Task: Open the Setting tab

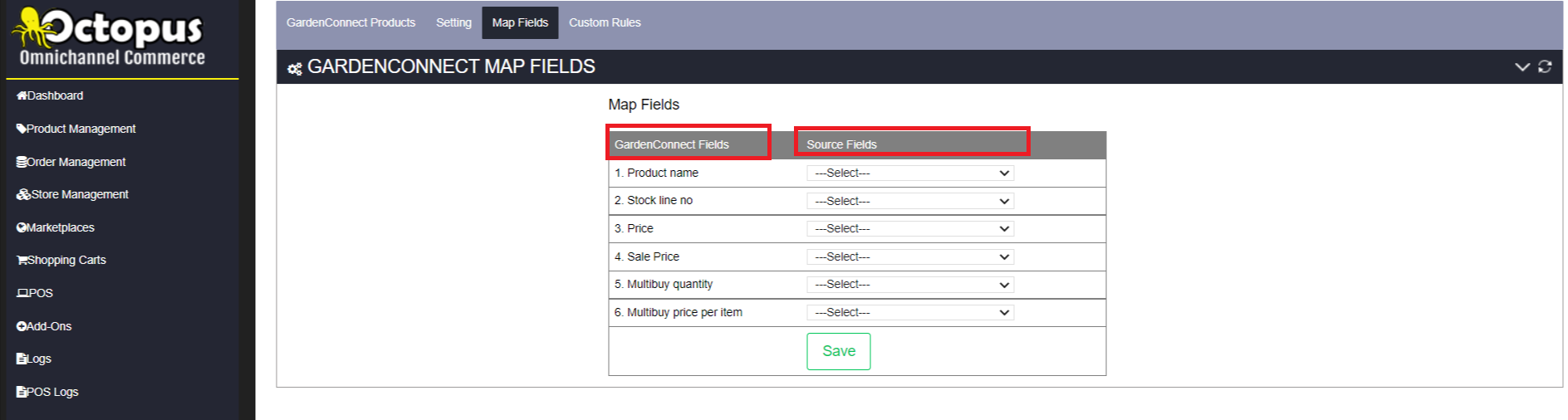Action: click(453, 22)
